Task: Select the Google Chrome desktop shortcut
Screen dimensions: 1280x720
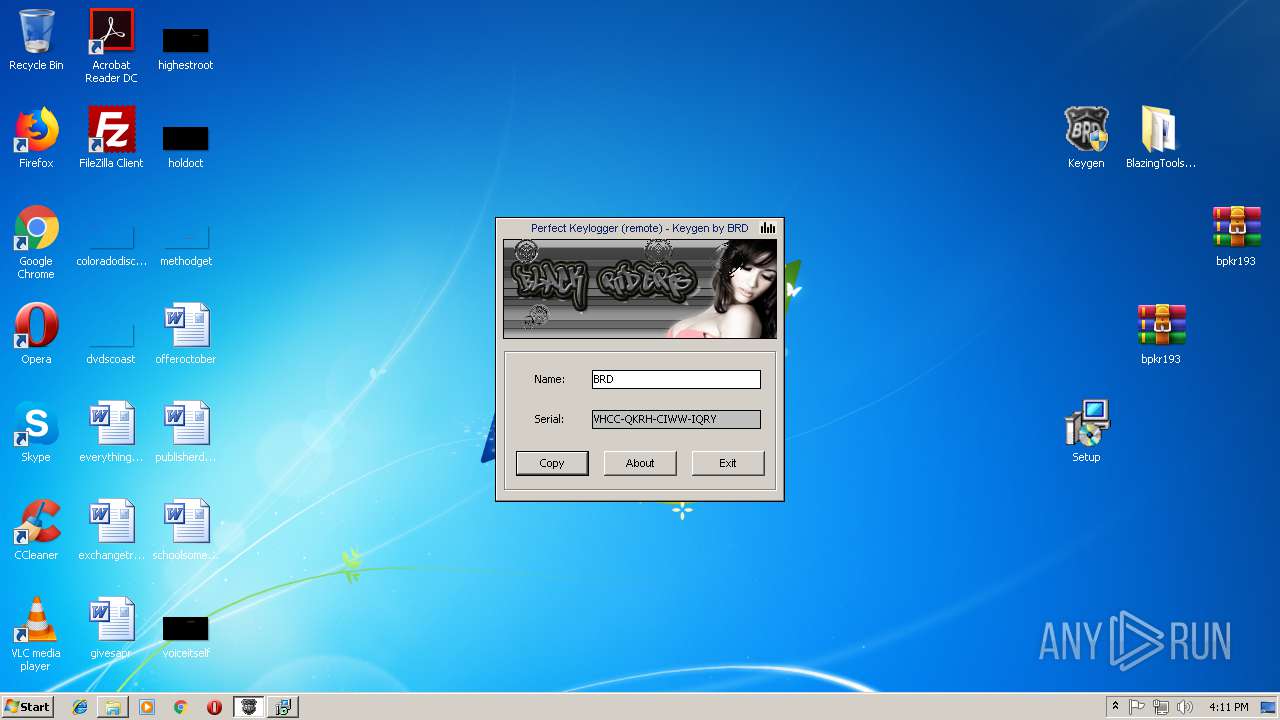Action: tap(36, 242)
